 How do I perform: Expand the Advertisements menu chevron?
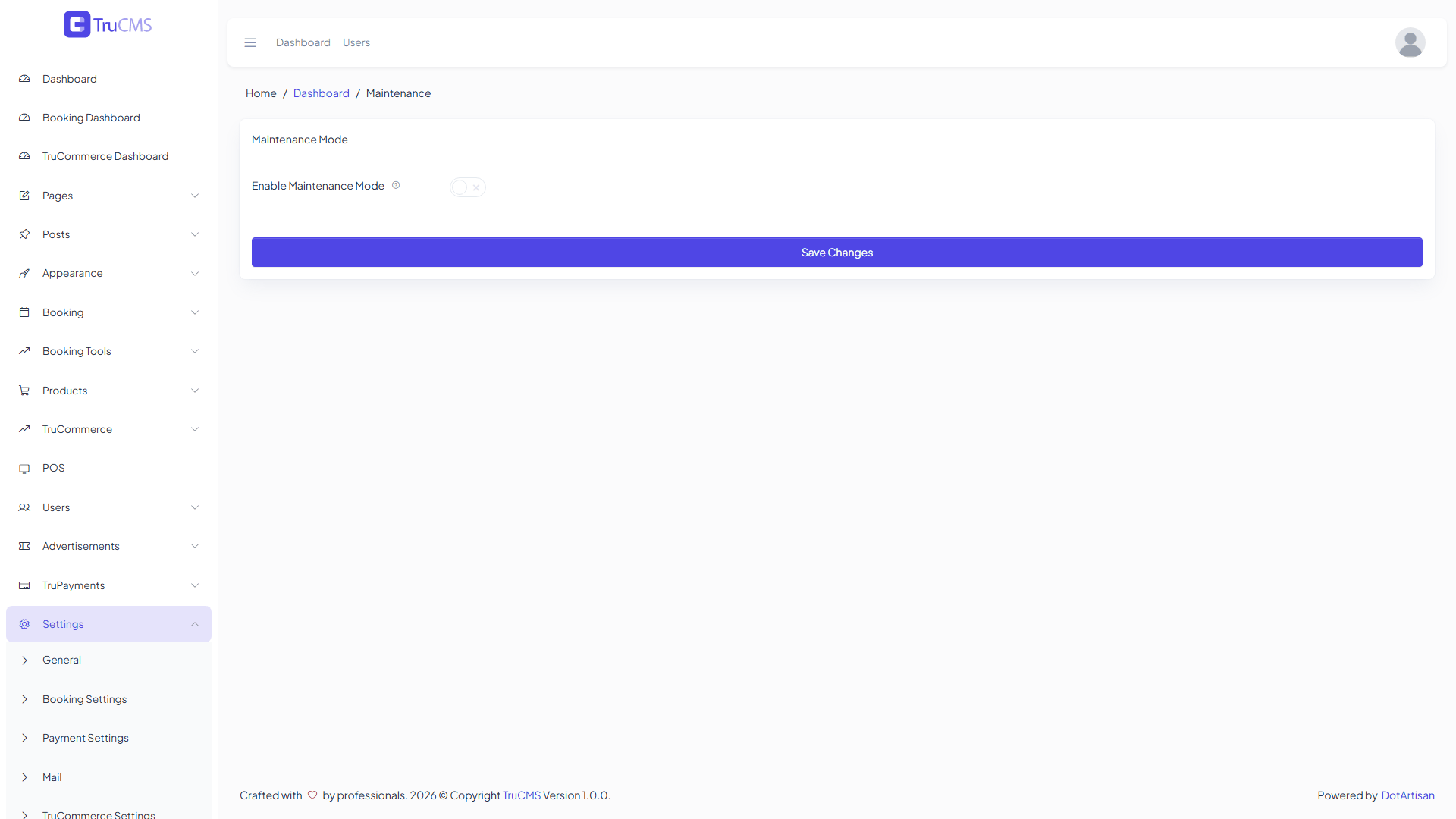[195, 546]
